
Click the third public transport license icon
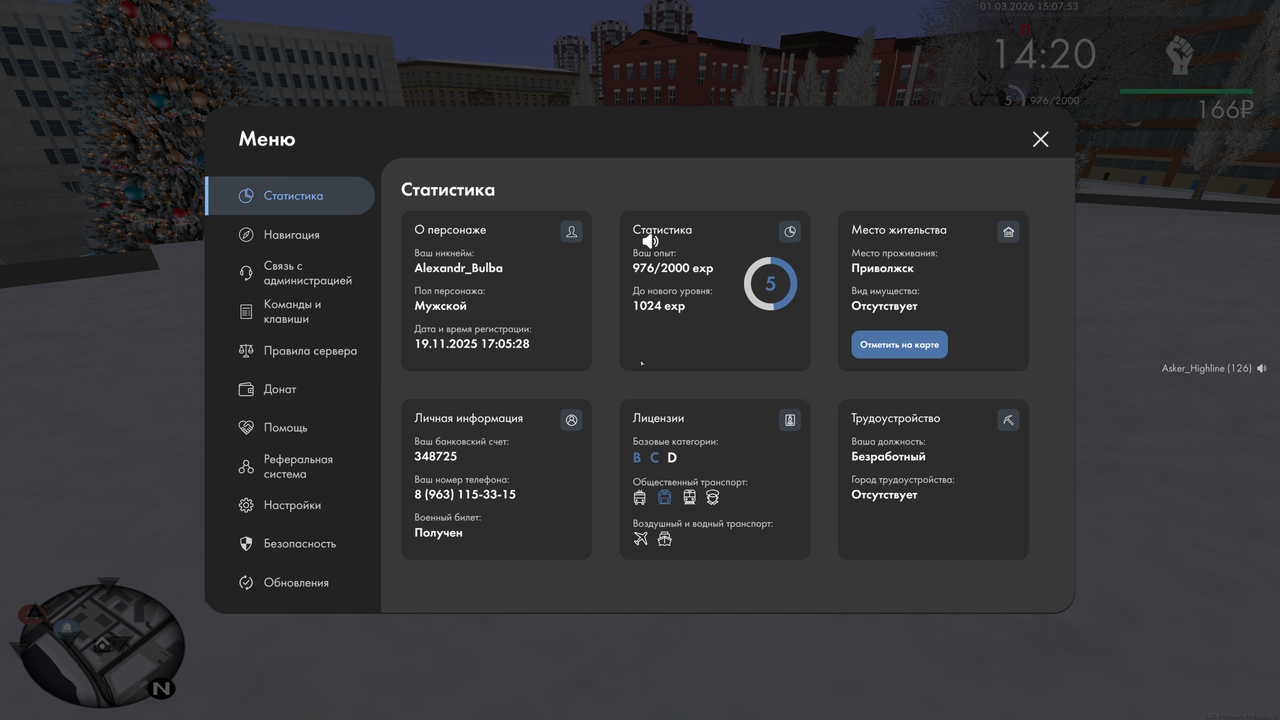[x=689, y=497]
